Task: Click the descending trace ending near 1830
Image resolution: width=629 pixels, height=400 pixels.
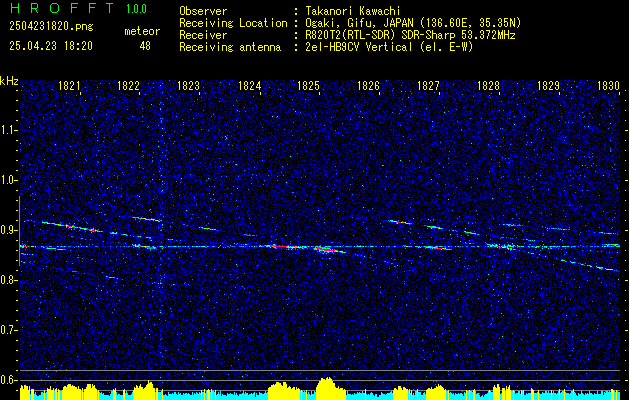Action: (x=590, y=265)
